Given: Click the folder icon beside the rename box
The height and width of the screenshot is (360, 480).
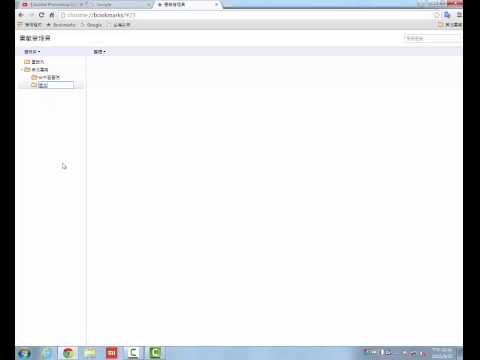Looking at the screenshot, I should 34,85.
